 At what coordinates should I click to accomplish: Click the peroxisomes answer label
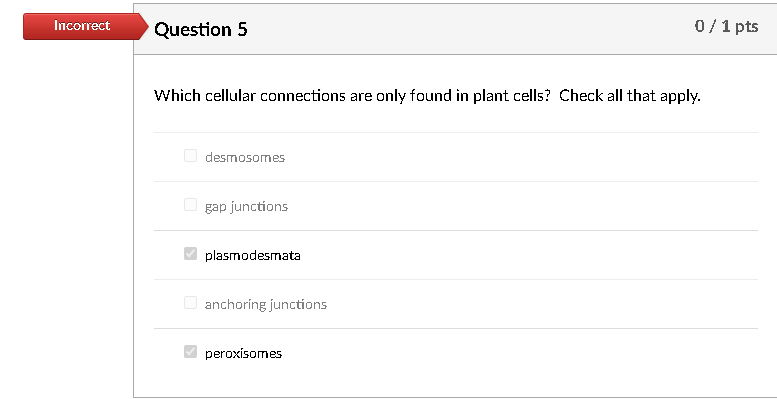[x=243, y=353]
